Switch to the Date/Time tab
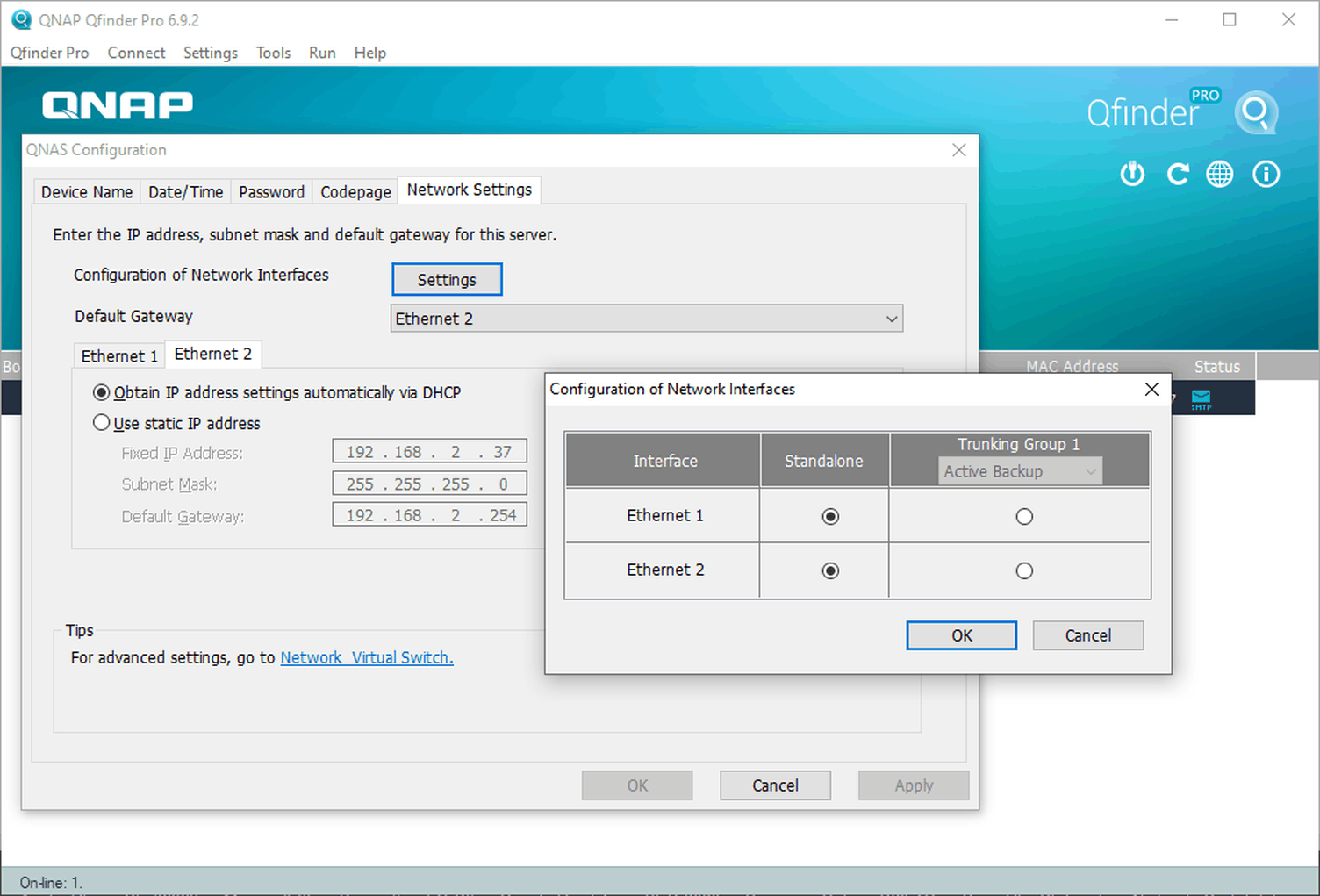Screen dimensions: 1320x896 [x=186, y=191]
